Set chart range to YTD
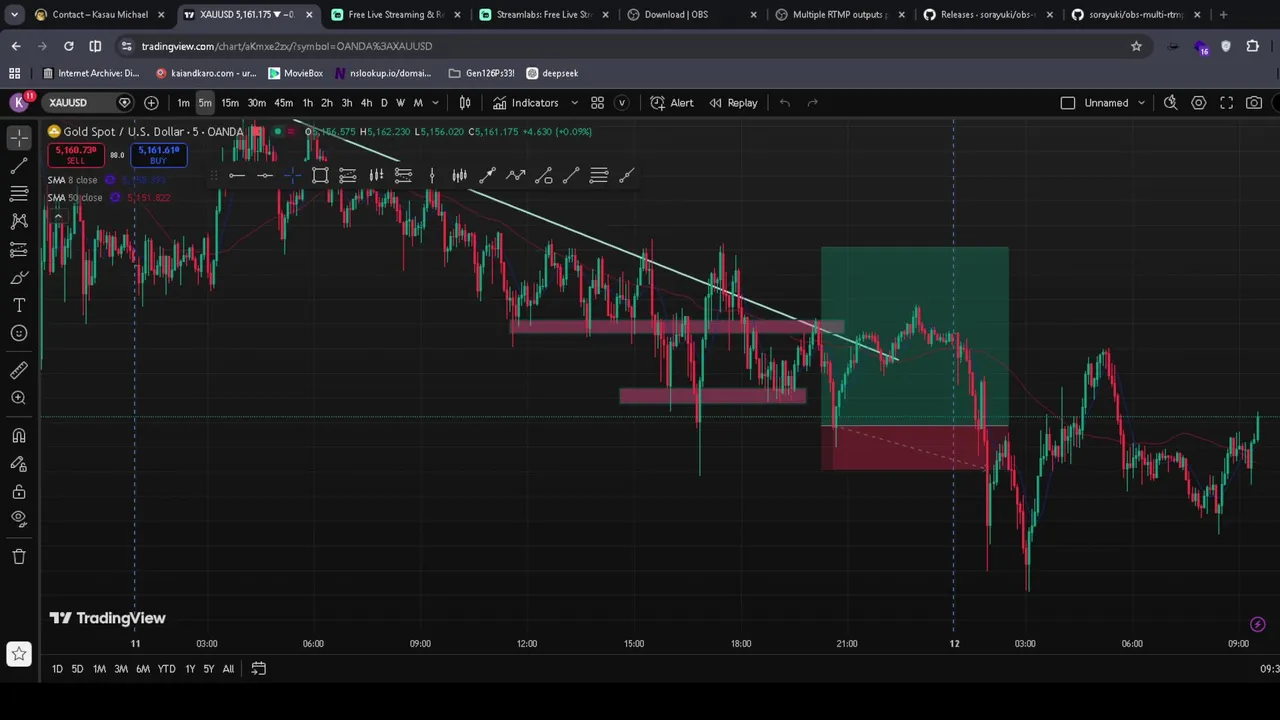1280x720 pixels. tap(166, 669)
